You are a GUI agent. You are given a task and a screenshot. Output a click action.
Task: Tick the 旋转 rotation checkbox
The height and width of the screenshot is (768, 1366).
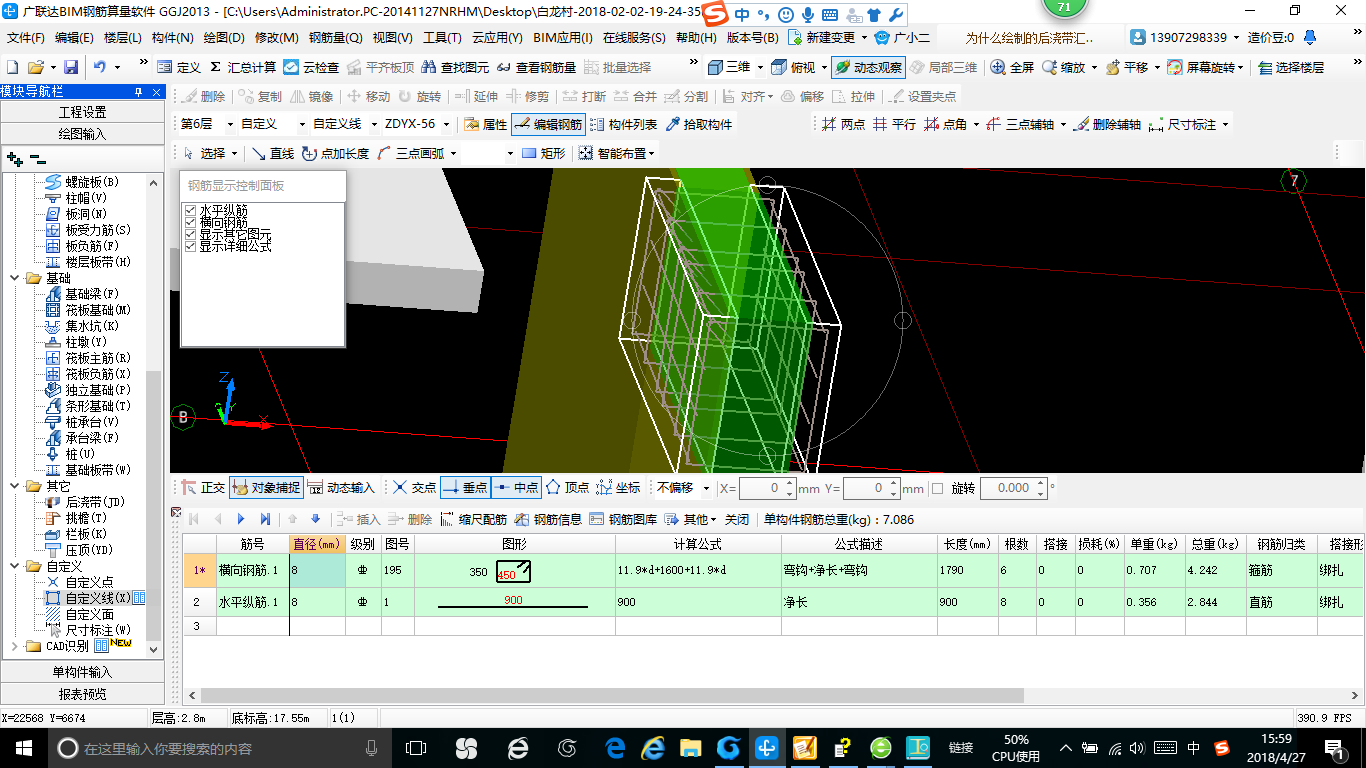[937, 488]
